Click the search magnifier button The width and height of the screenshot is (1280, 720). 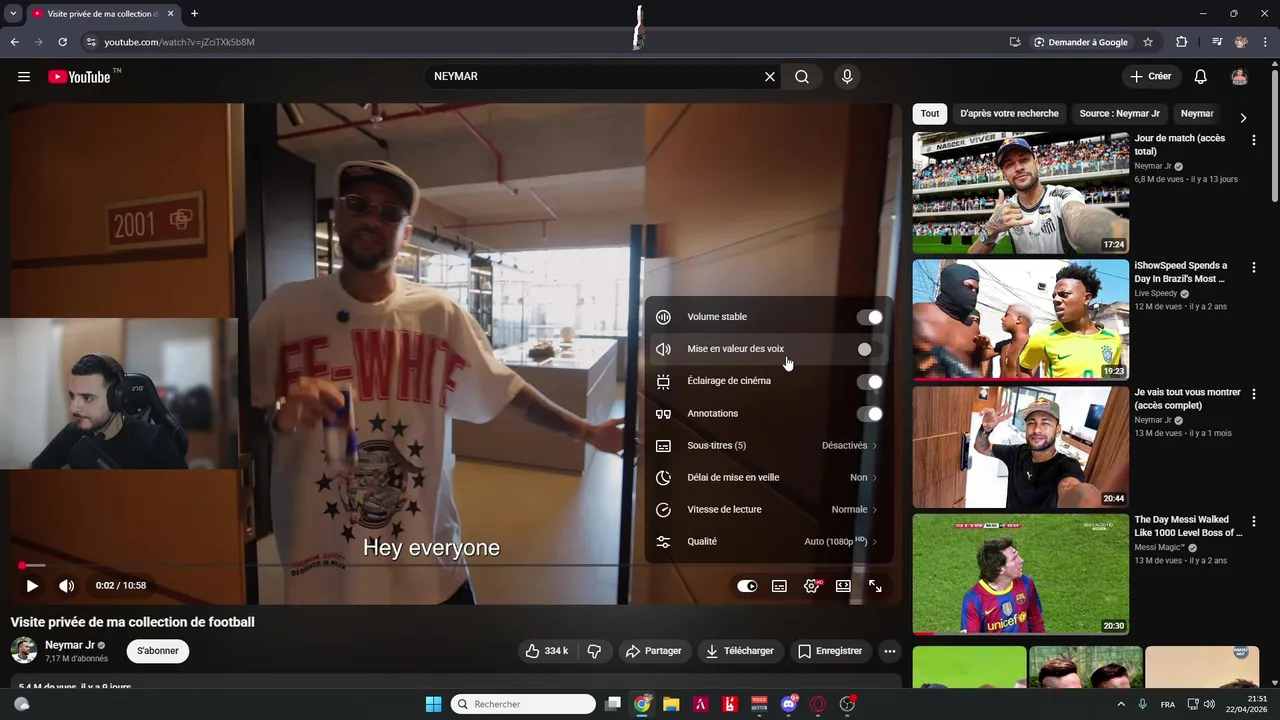tap(802, 77)
